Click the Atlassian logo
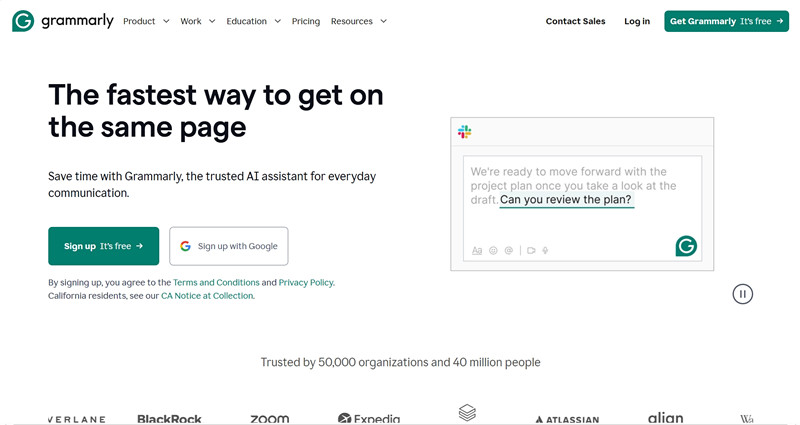Screen dimensions: 800x425 567,420
